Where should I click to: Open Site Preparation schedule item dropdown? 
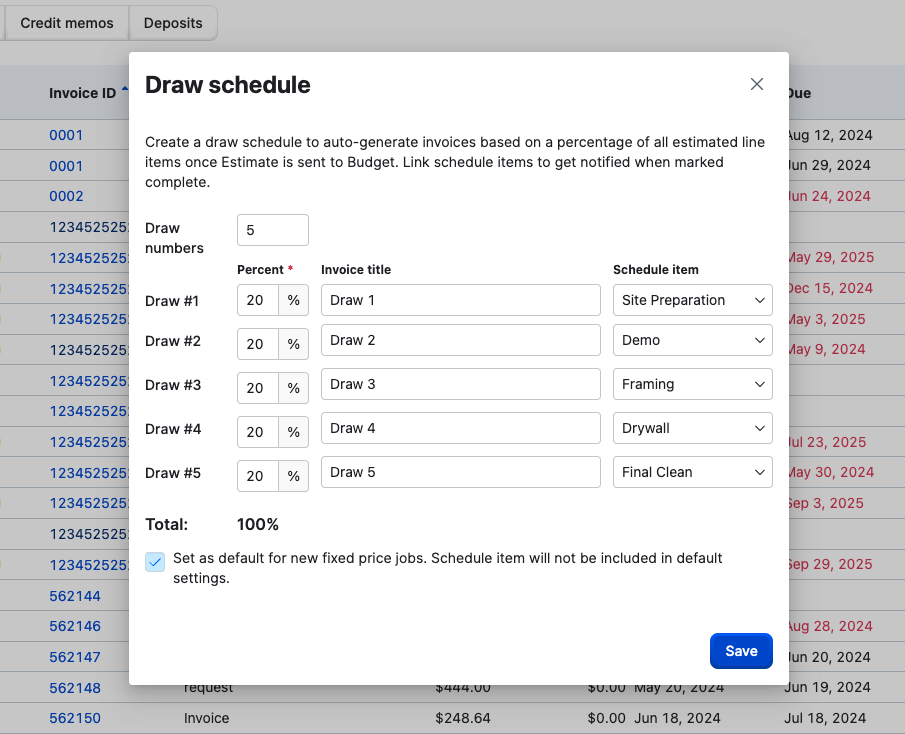coord(692,300)
